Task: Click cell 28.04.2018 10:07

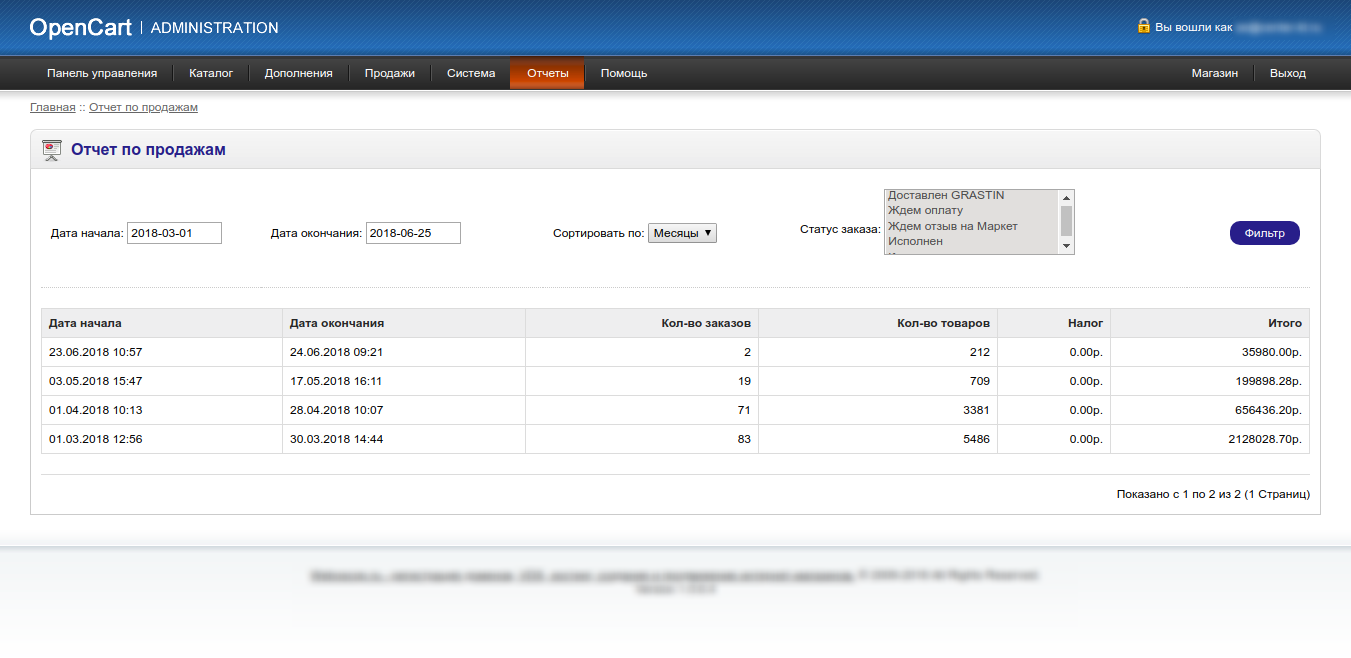Action: click(x=404, y=410)
